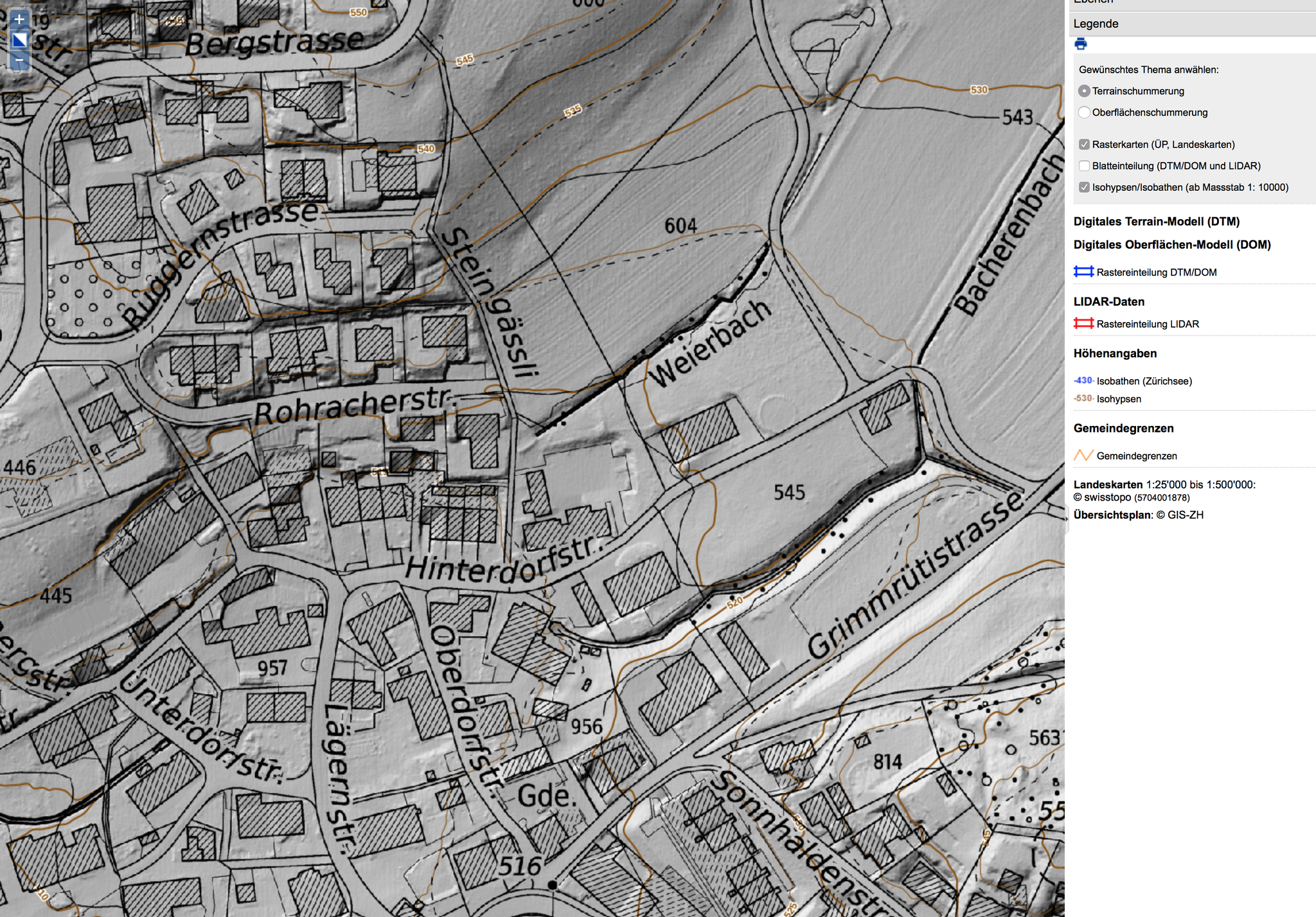Click the LIDAR-Daten heading
Image resolution: width=1316 pixels, height=917 pixels.
[1108, 301]
